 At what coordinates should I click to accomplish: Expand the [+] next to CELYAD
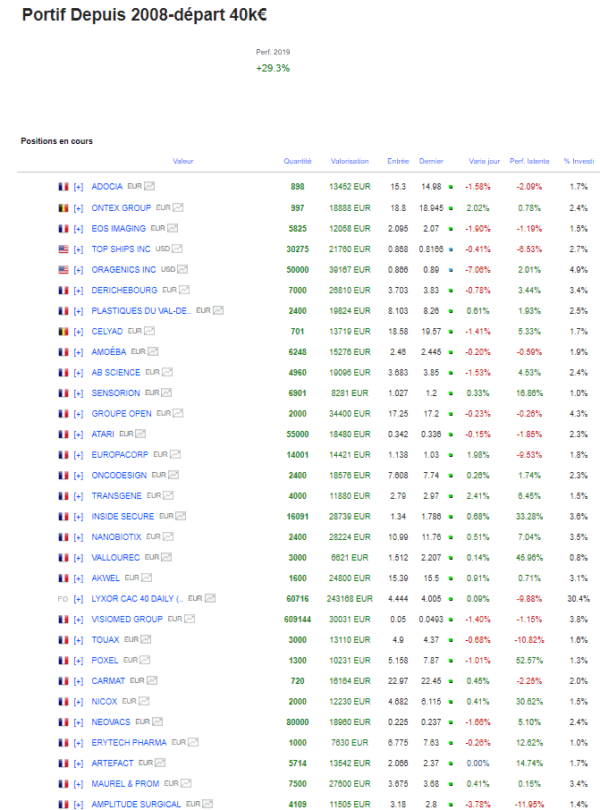tap(78, 332)
